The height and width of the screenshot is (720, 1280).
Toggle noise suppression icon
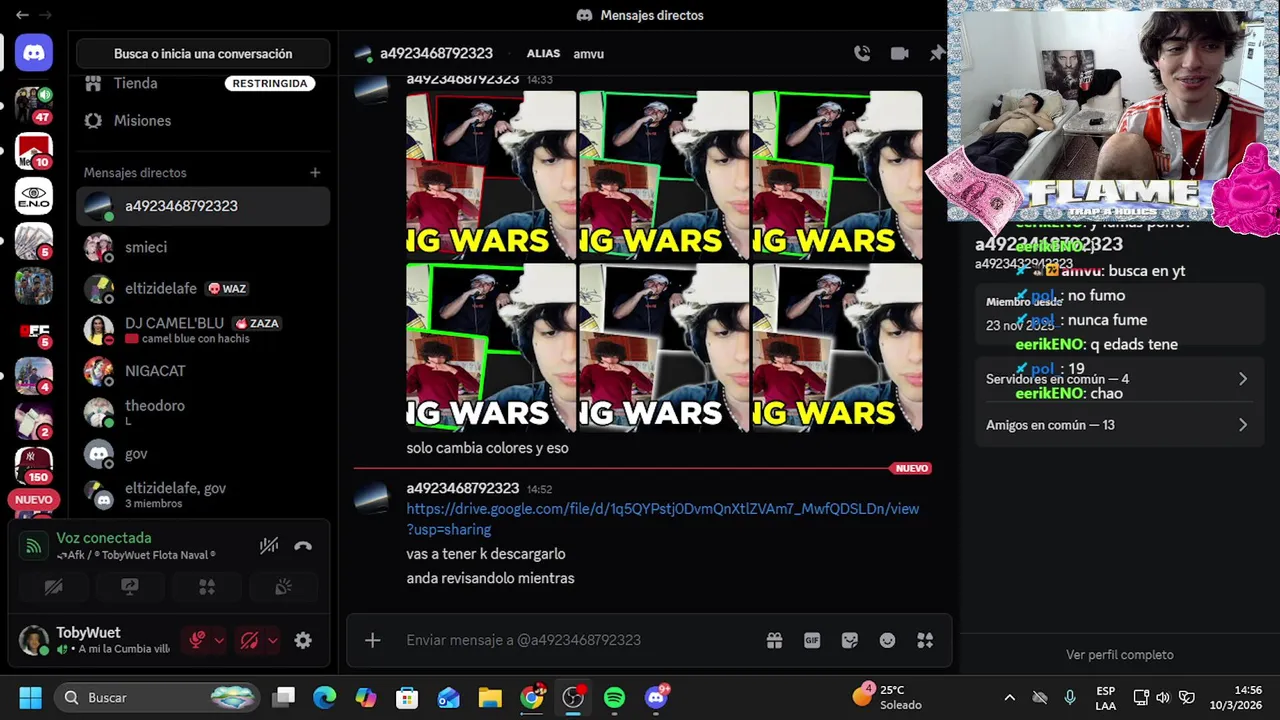point(269,546)
